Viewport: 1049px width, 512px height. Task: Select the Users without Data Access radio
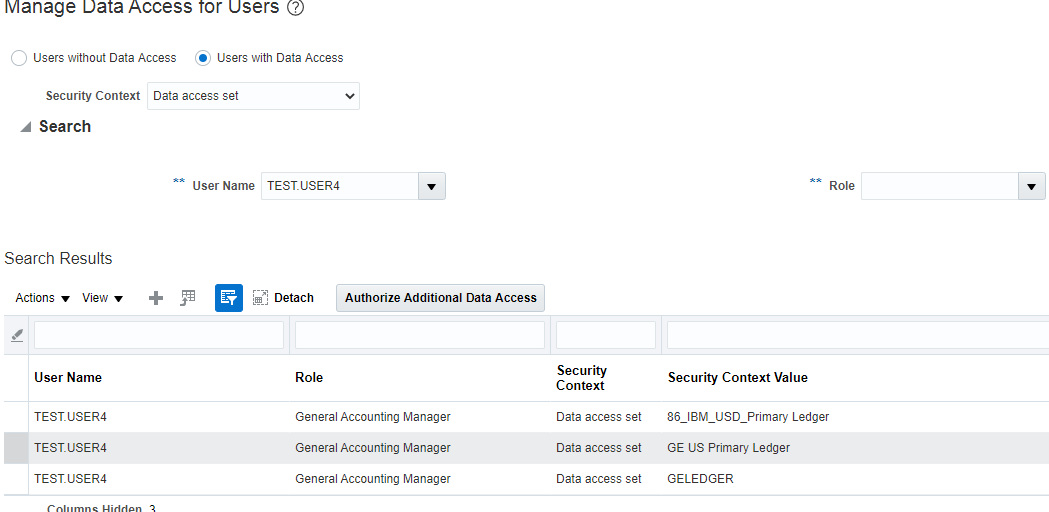point(19,58)
